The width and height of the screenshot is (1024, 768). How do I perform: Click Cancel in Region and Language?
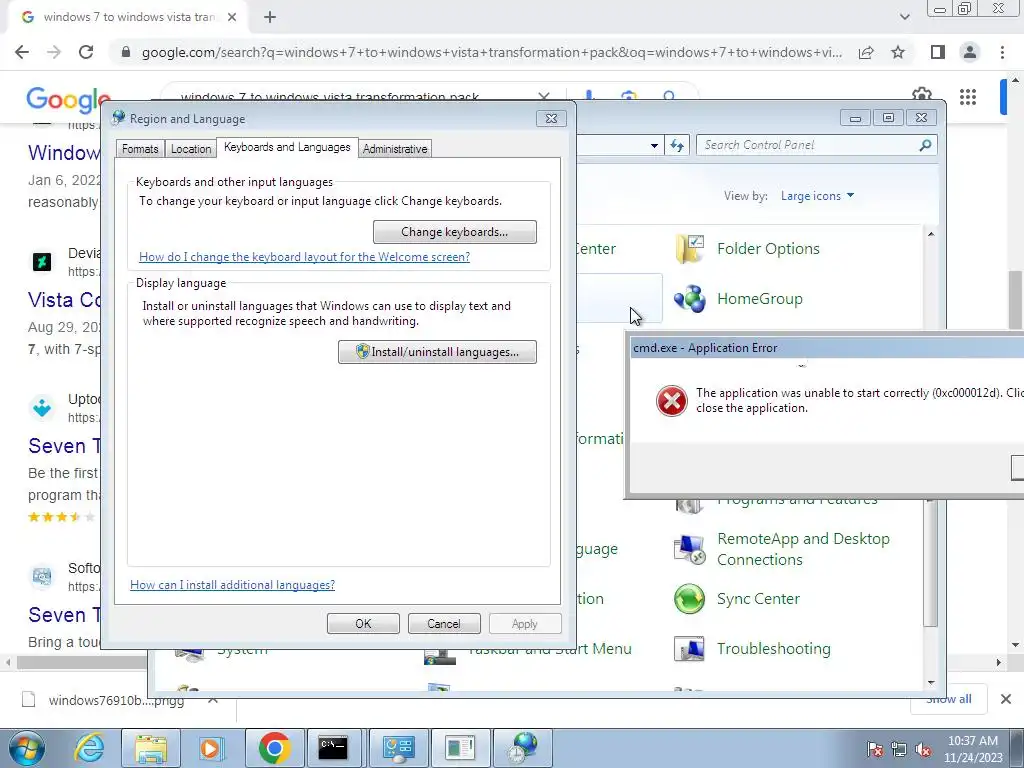pyautogui.click(x=444, y=624)
